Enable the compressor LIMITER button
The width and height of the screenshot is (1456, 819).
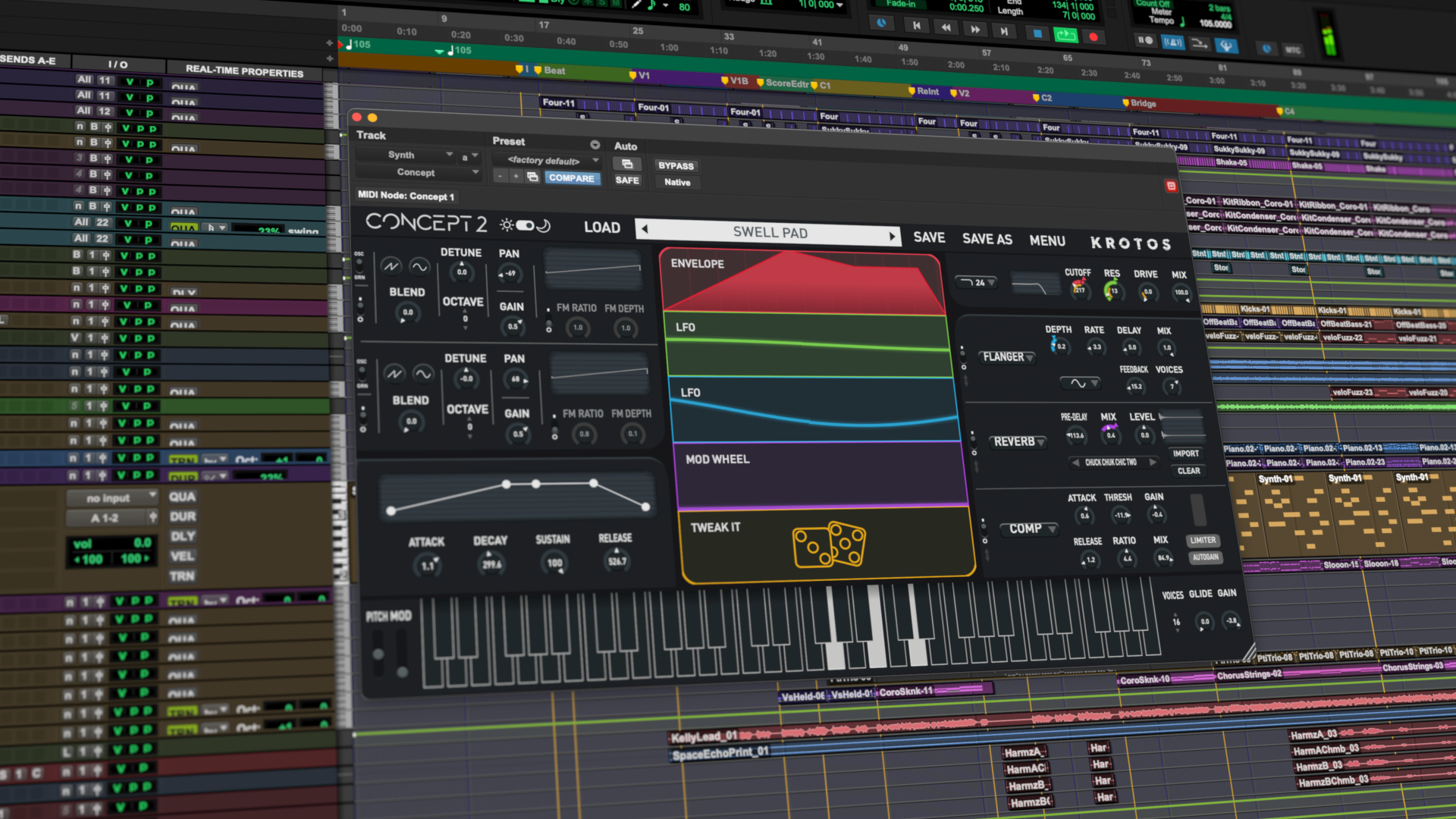click(x=1203, y=540)
